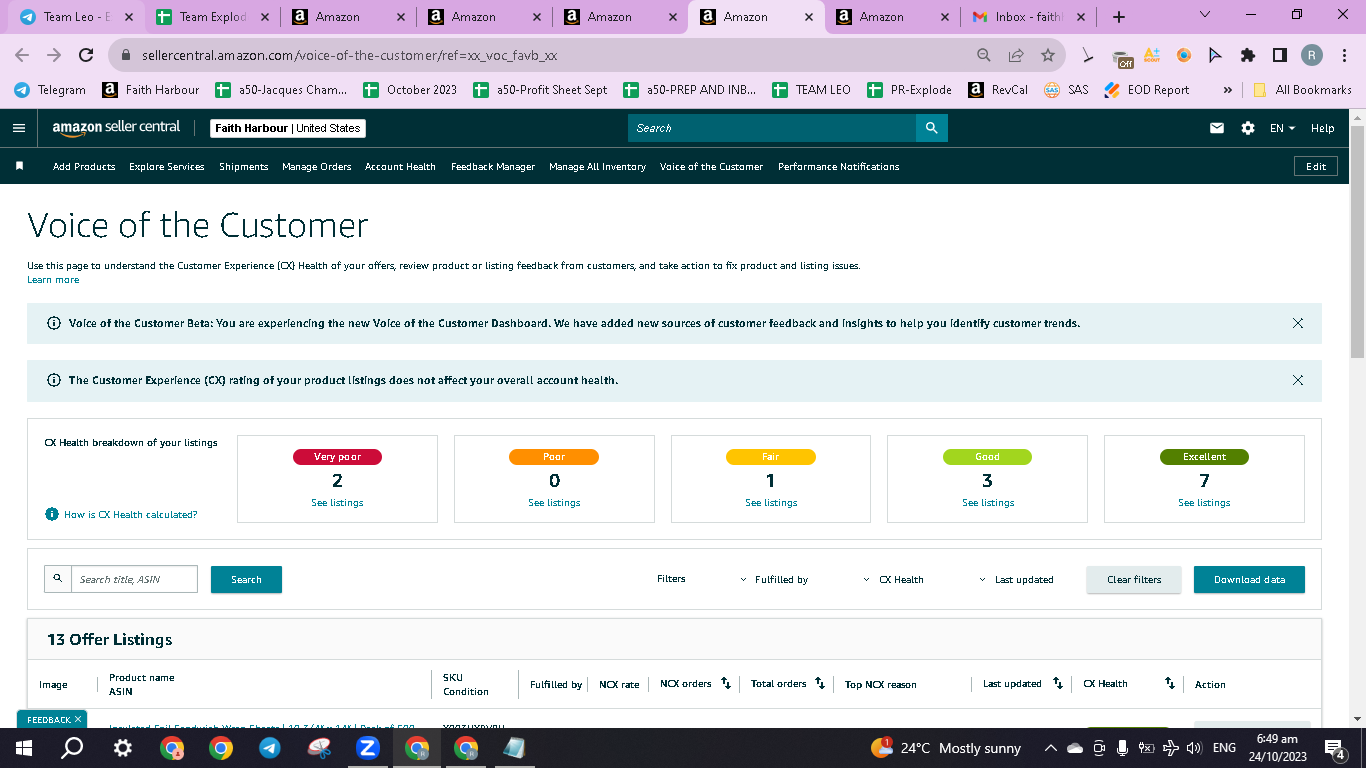The image size is (1366, 768).
Task: Open the Chrome tab search dropdown arrow
Action: click(x=1204, y=15)
